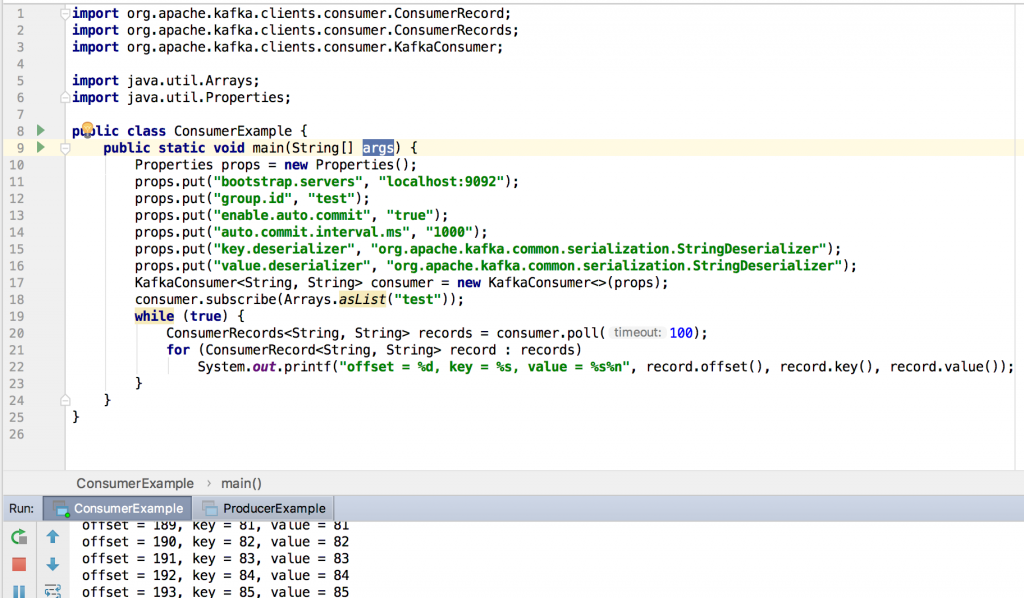
Task: Stop the running process with red square
Action: coord(19,565)
